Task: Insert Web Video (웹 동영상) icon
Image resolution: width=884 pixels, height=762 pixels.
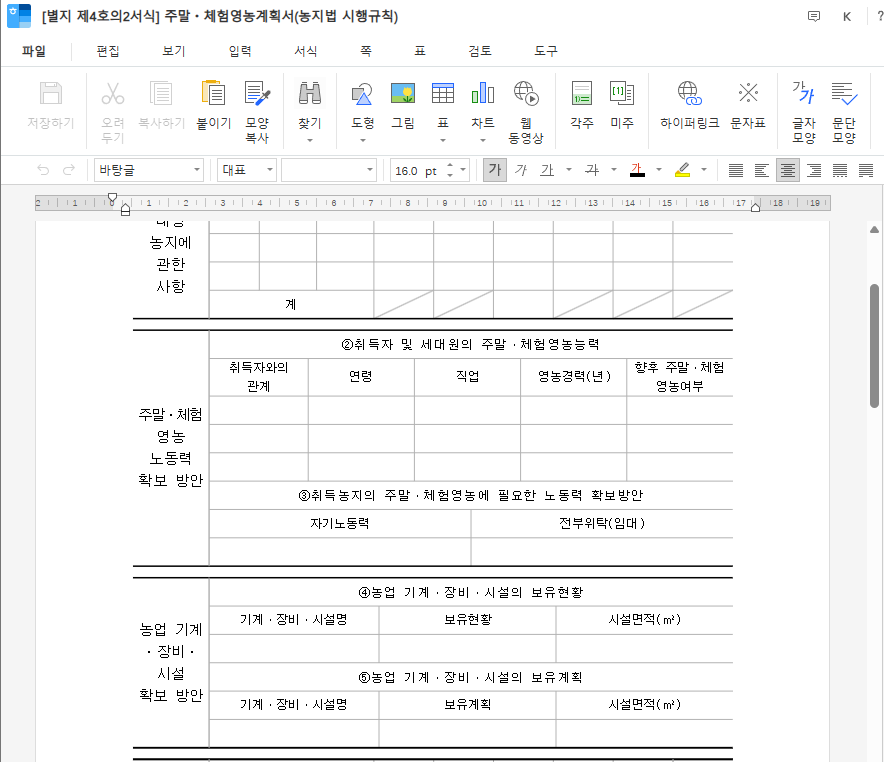Action: 526,94
